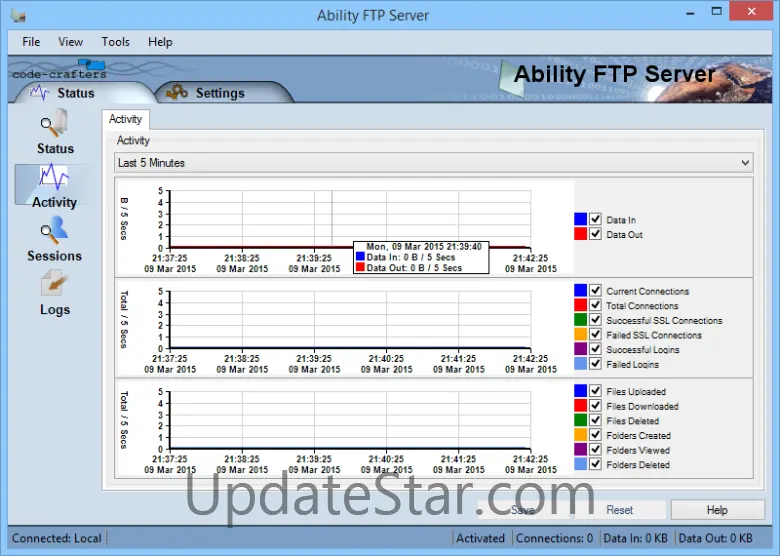Open the Help menu
The height and width of the screenshot is (556, 780).
160,42
